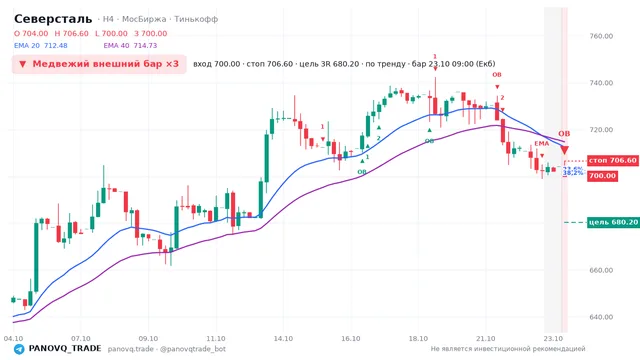Click the 660.00 price axis label
This screenshot has height=360, width=640.
(601, 270)
